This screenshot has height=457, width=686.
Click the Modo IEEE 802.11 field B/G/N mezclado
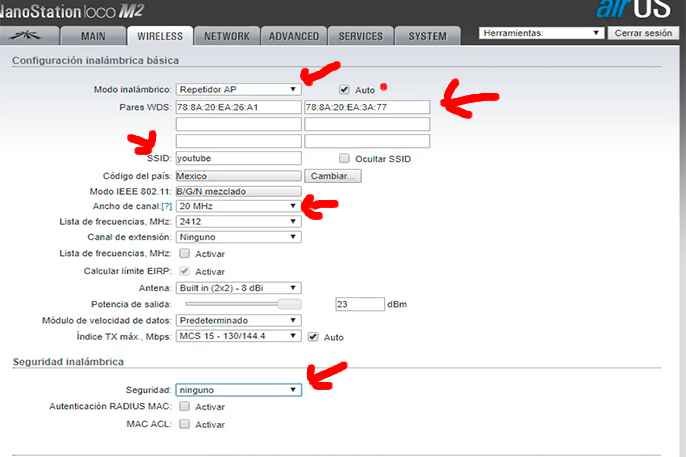[238, 192]
